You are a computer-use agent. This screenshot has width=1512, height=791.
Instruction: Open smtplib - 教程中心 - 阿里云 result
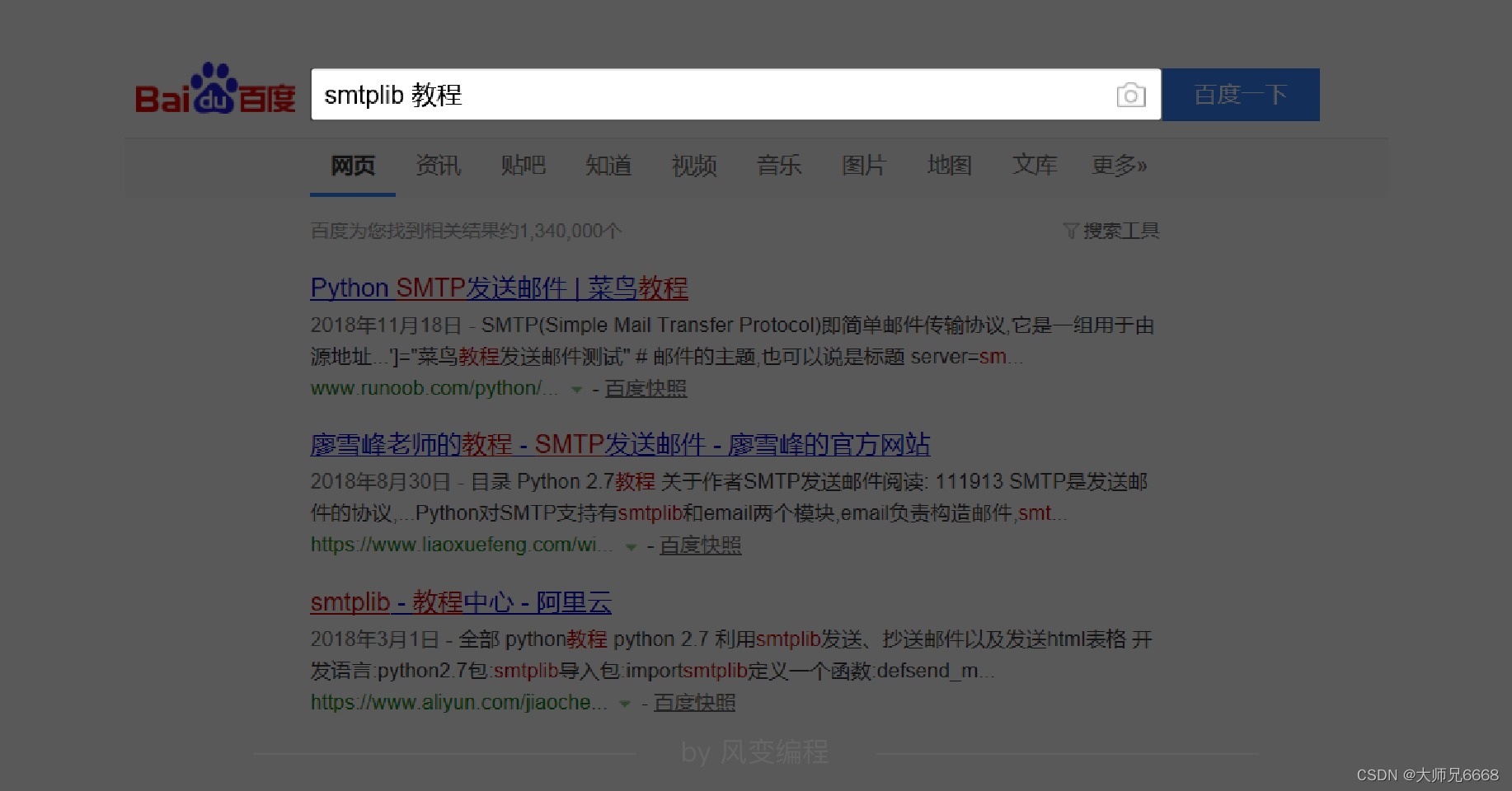click(x=461, y=601)
